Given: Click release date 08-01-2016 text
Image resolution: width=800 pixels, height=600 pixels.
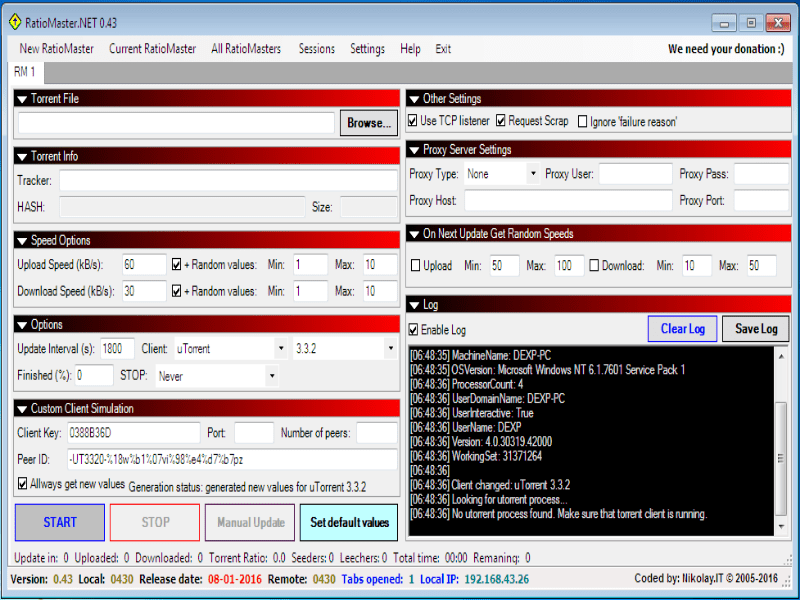Looking at the screenshot, I should 235,579.
